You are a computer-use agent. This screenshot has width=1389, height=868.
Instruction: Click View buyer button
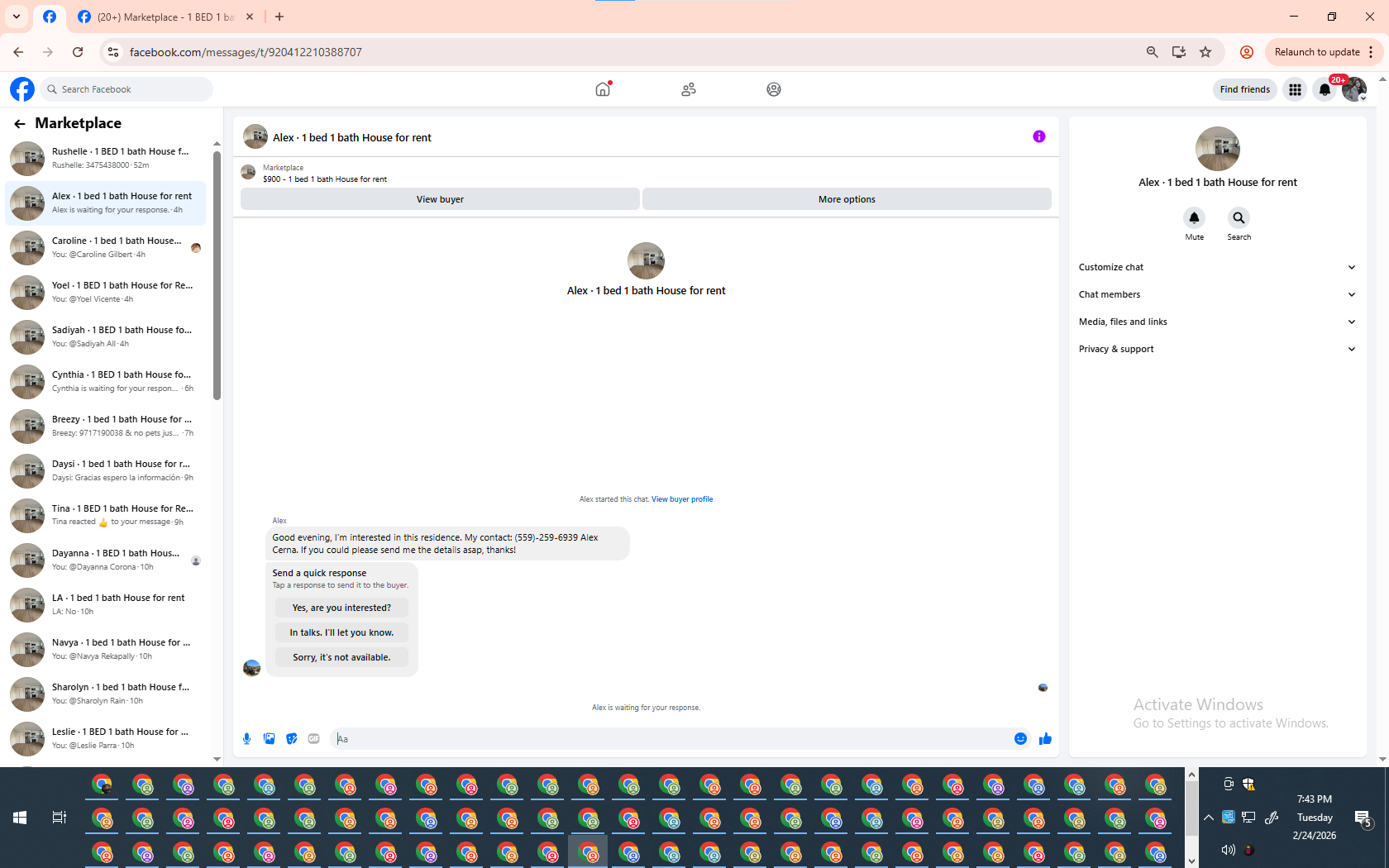[440, 199]
